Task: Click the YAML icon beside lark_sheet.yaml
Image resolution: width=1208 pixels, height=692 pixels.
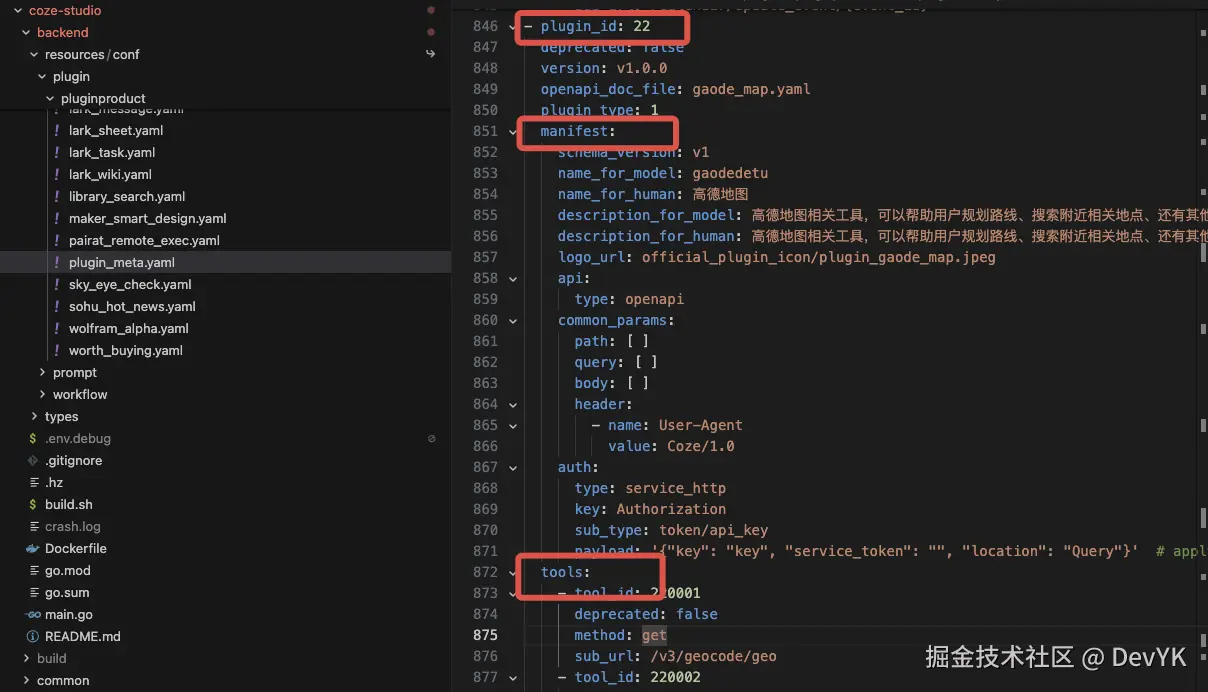Action: tap(58, 131)
